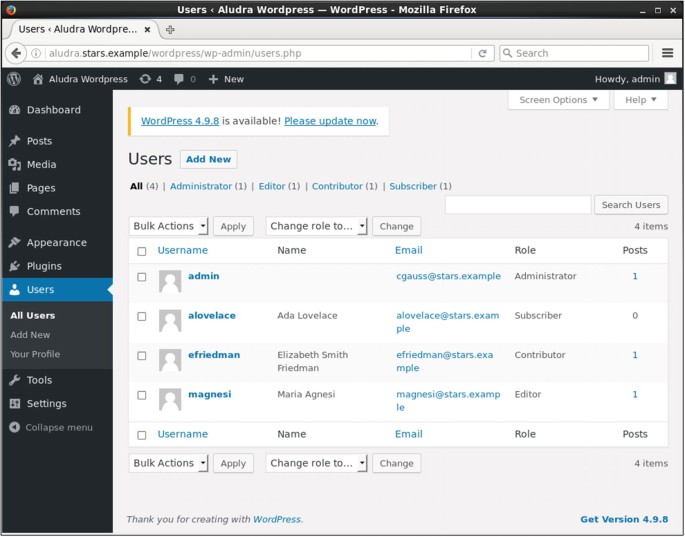685x537 pixels.
Task: Click the comments bubble icon in admin bar
Action: tap(179, 79)
